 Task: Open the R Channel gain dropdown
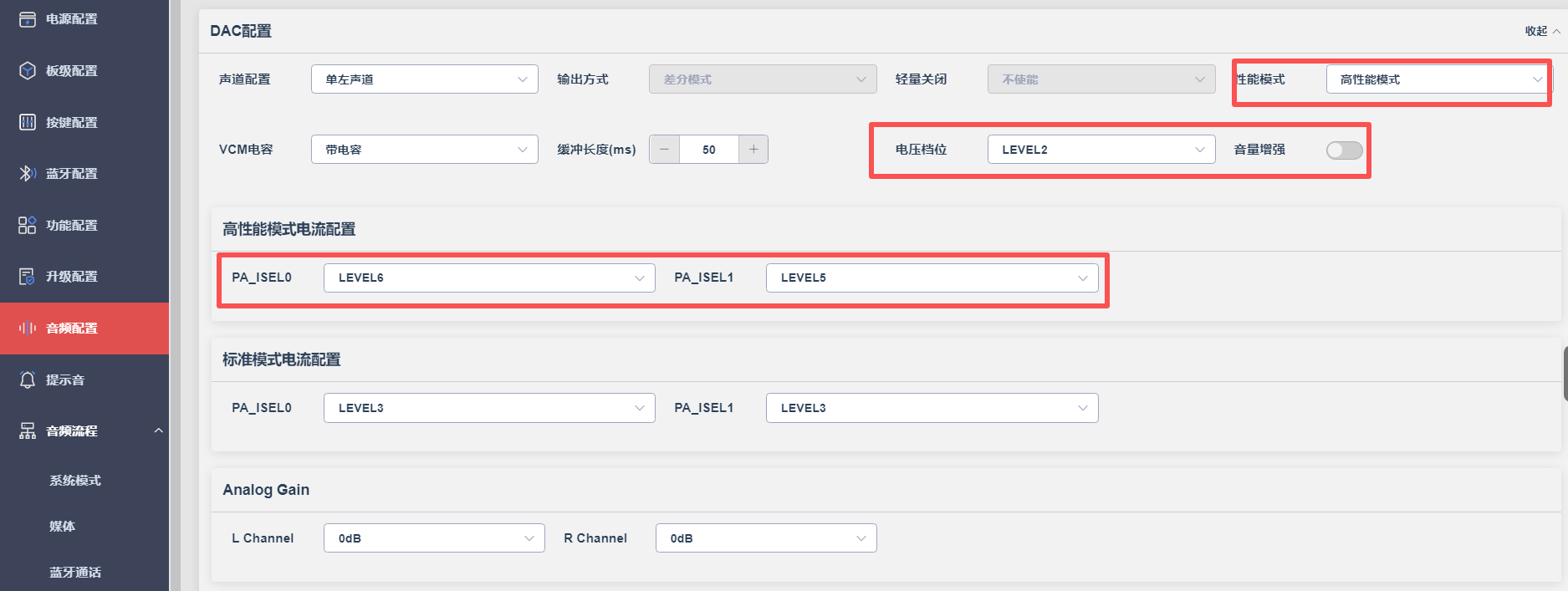(x=766, y=538)
